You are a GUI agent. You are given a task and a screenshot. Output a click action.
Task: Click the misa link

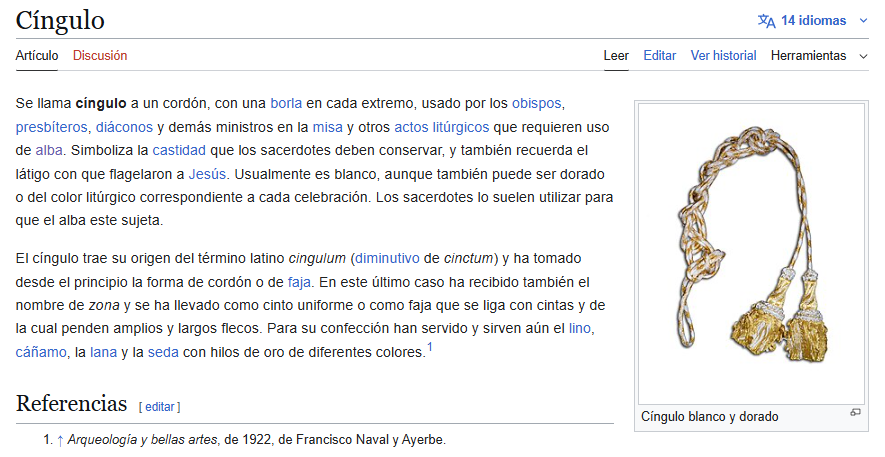[x=327, y=128]
